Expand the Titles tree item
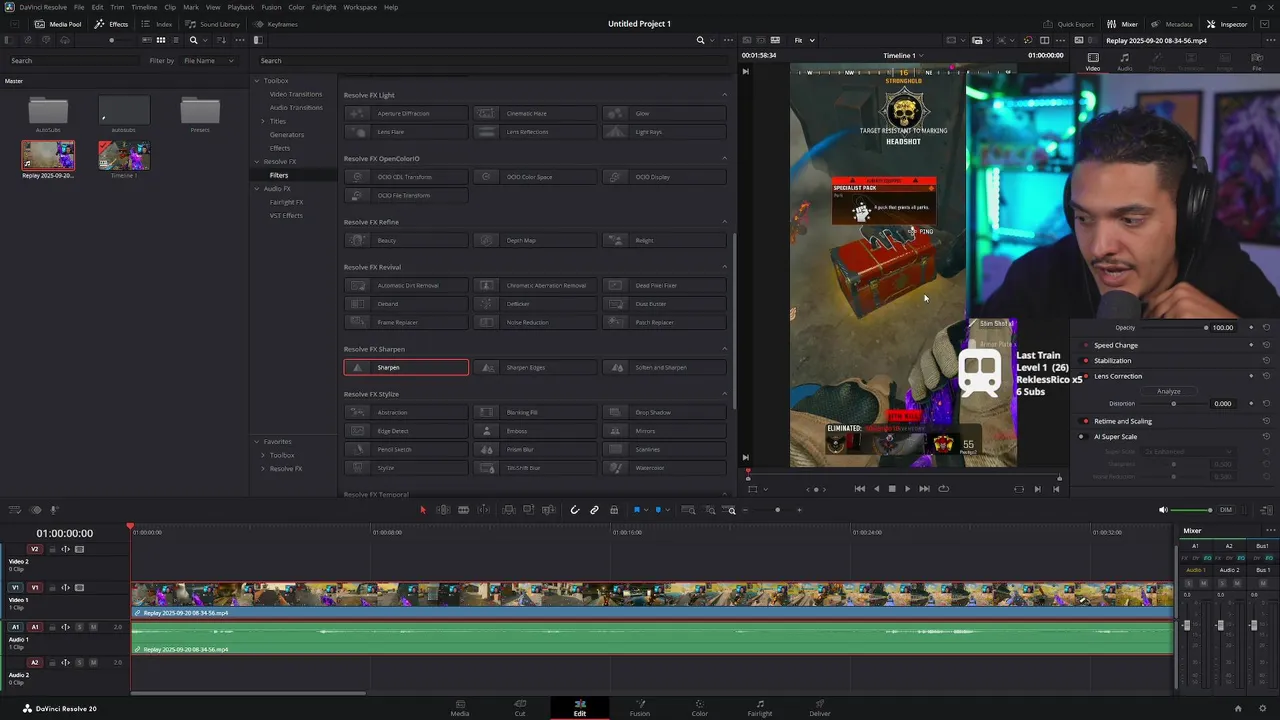 263,121
